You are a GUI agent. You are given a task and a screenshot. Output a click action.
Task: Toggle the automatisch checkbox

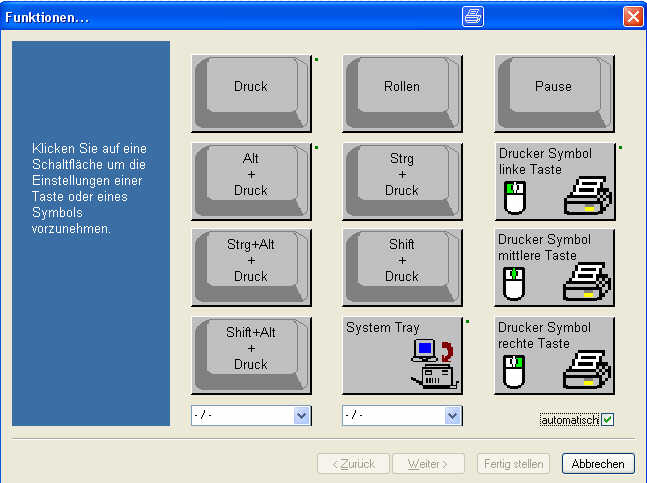pyautogui.click(x=607, y=420)
